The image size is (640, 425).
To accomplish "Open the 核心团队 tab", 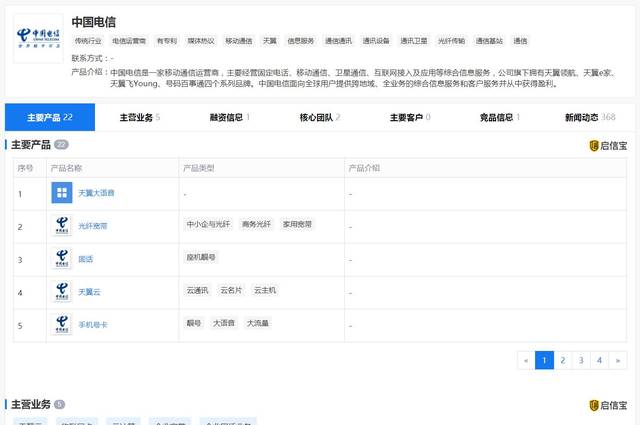I will click(x=320, y=118).
